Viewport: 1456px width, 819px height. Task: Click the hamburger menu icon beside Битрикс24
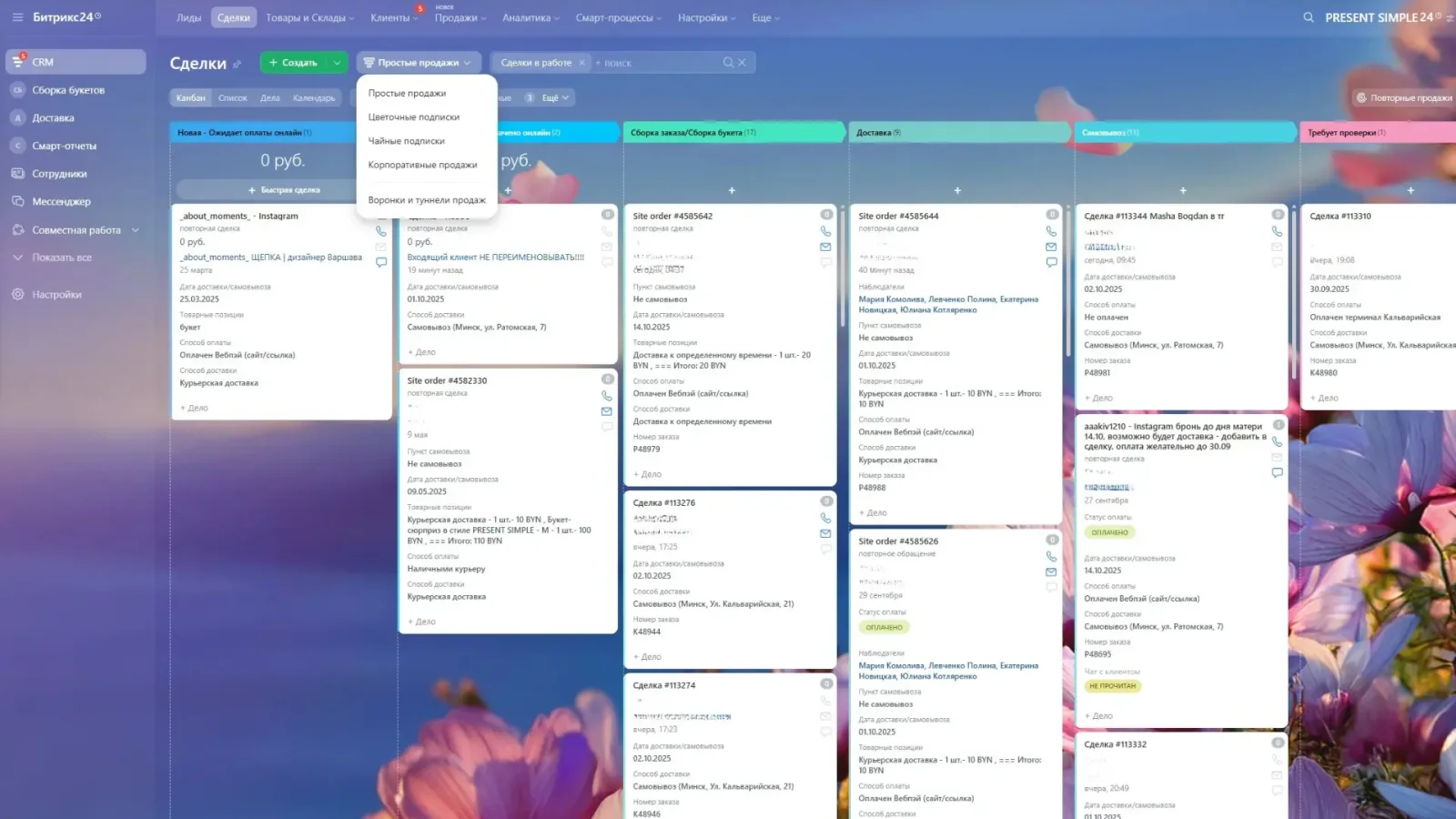point(15,17)
